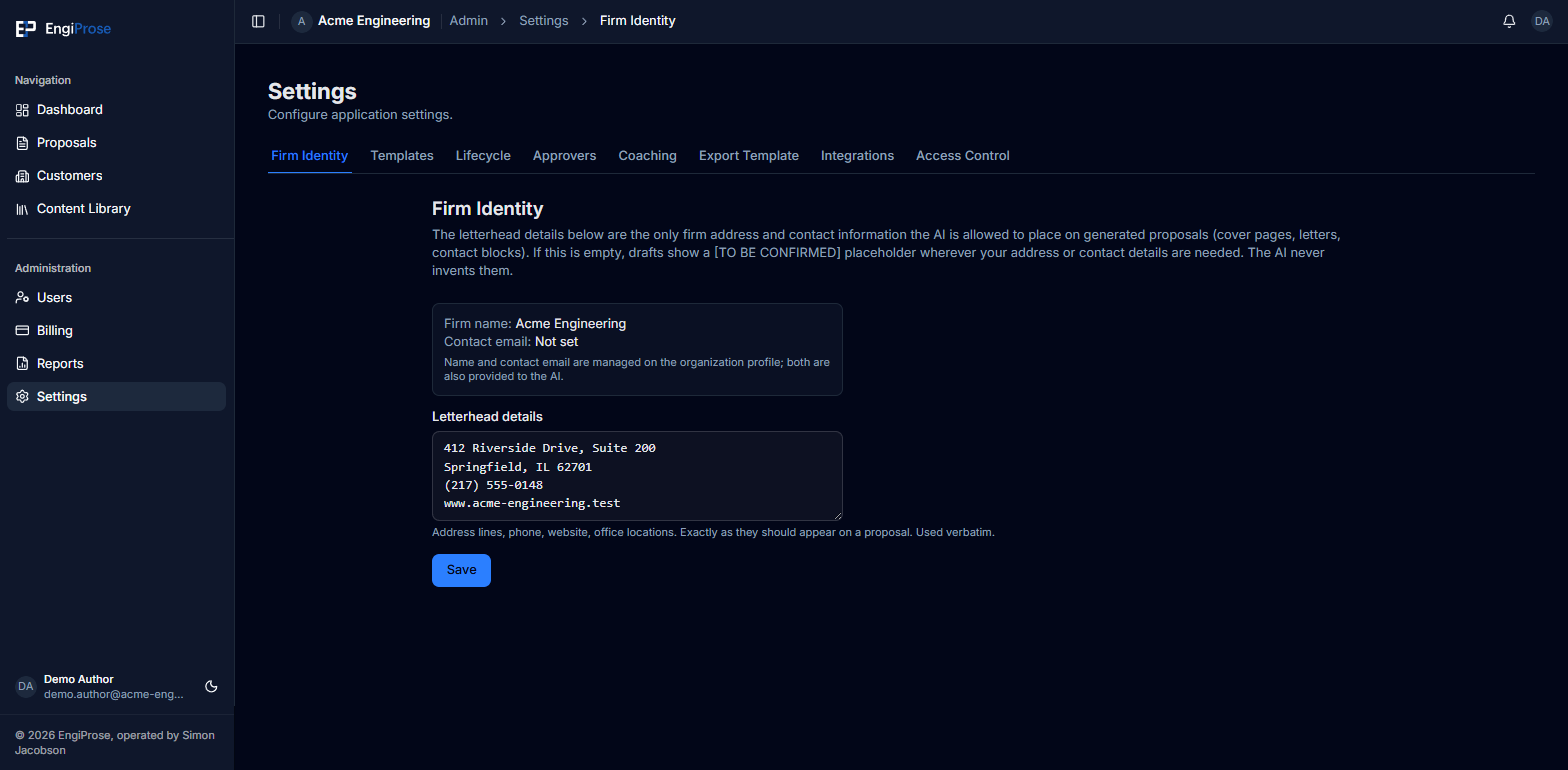Click the Acme Engineering org avatar

point(301,21)
